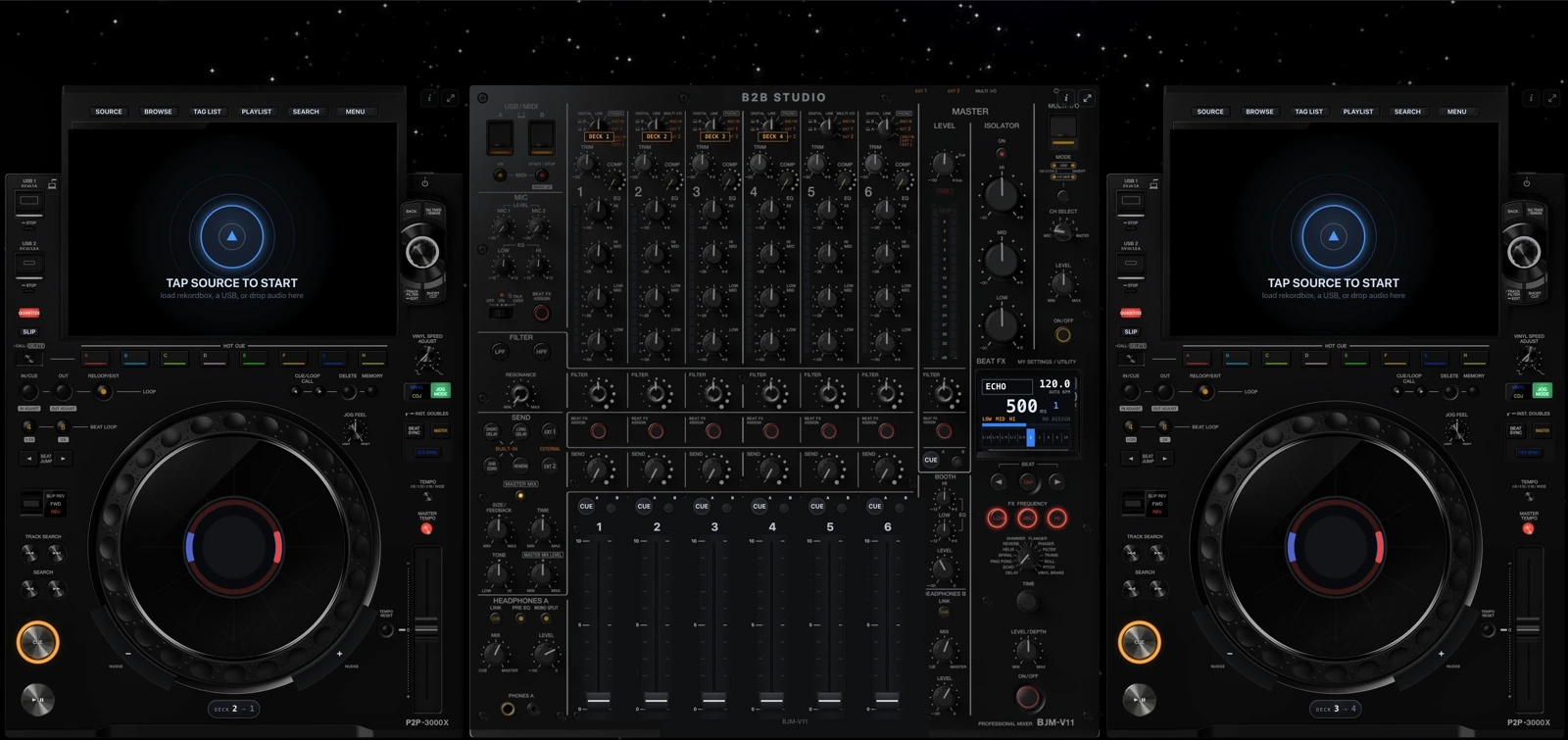This screenshot has width=1568, height=740.
Task: Open the DECK 3 input selector on channel 3
Action: (x=713, y=137)
